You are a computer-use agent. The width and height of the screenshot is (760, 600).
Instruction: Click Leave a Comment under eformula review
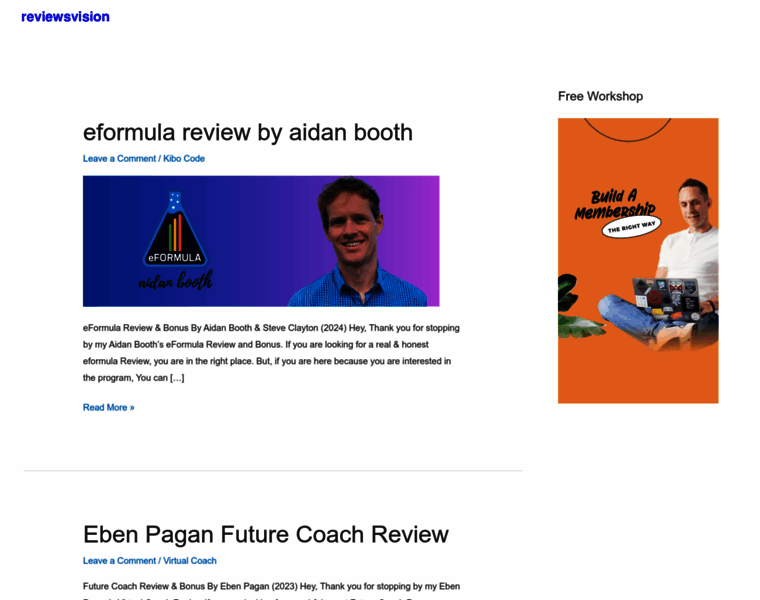(119, 158)
